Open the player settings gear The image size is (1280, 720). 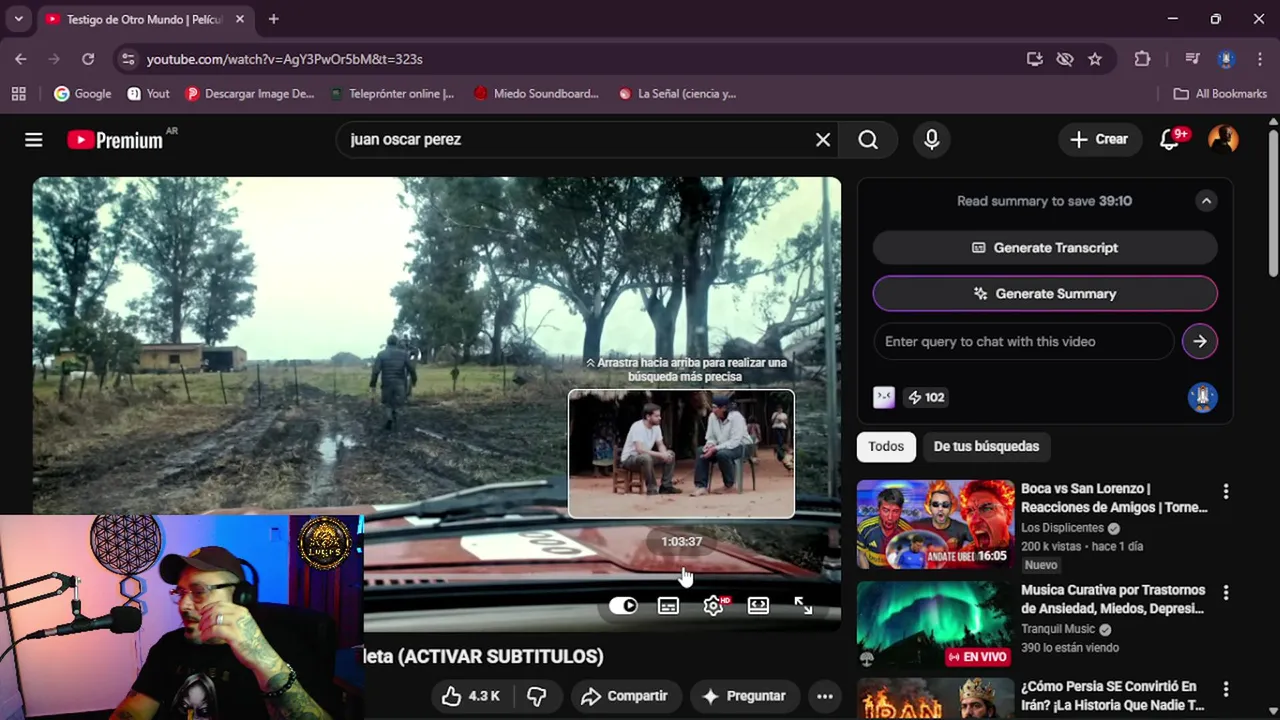point(714,605)
